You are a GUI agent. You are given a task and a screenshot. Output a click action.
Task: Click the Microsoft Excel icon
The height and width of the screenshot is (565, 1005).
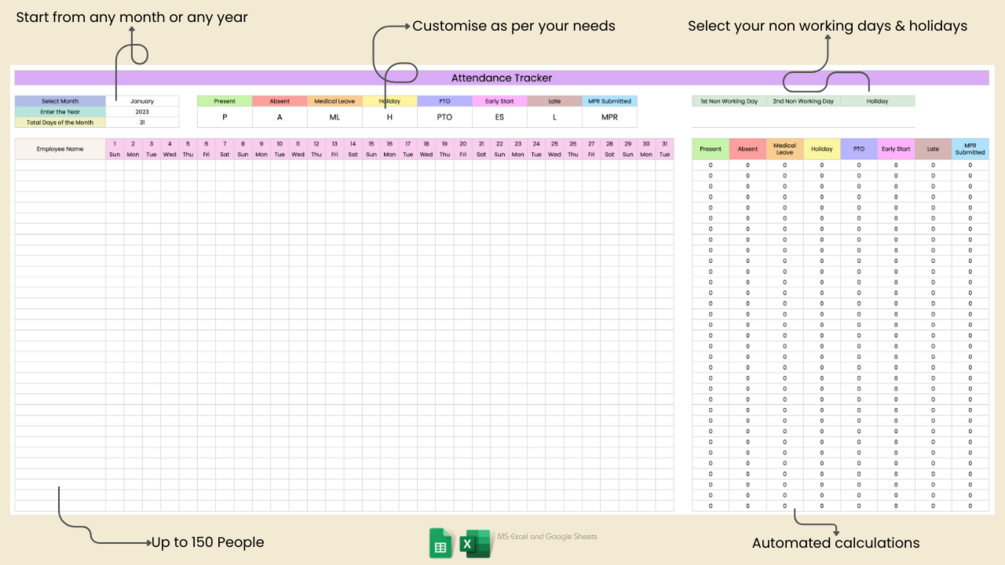point(475,544)
